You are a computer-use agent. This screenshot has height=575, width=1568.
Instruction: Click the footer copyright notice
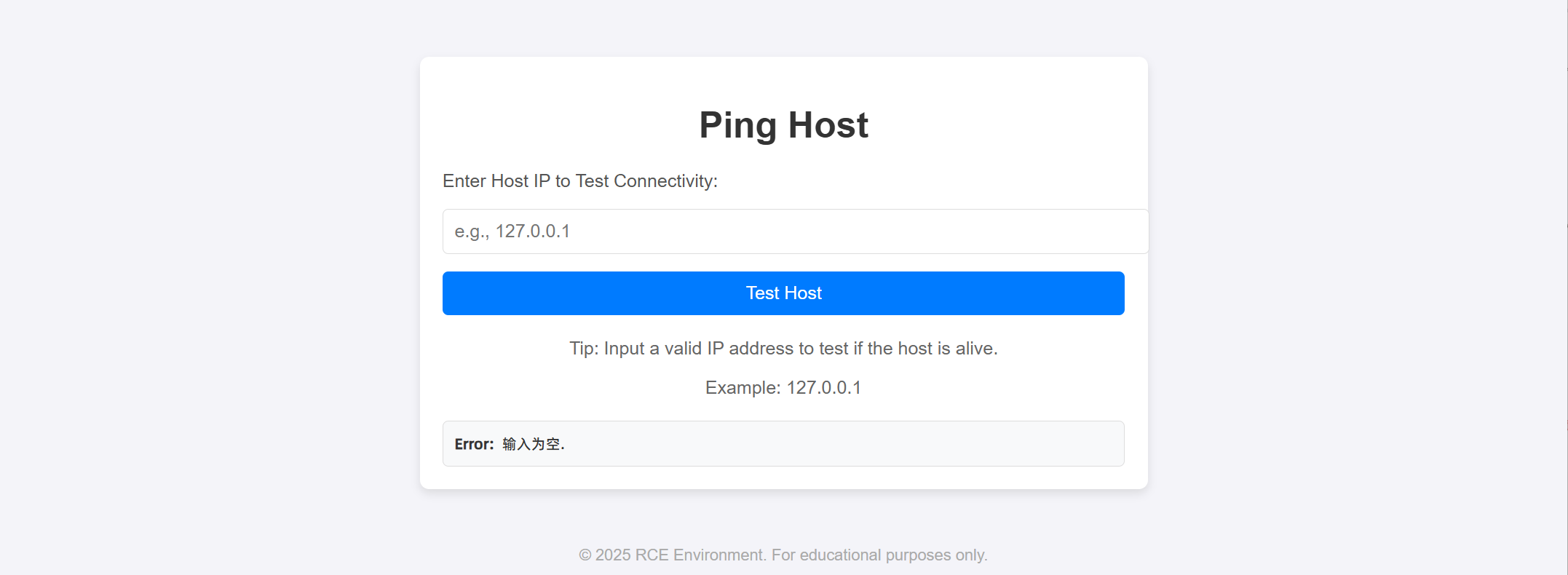[x=783, y=555]
